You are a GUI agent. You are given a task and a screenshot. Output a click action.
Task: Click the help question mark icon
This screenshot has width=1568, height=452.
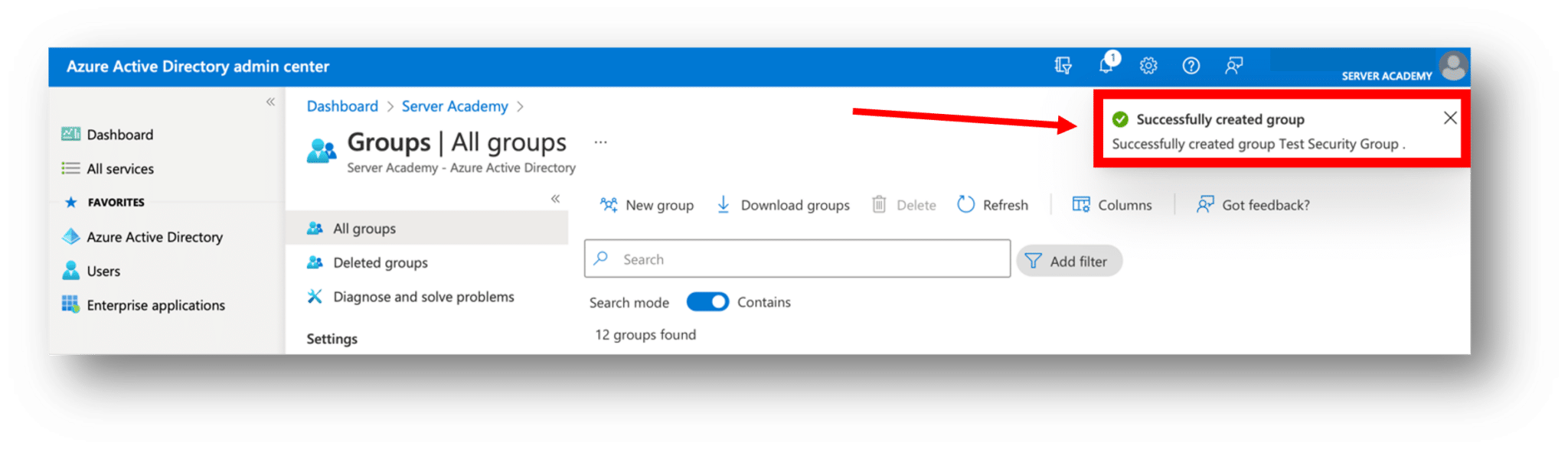pyautogui.click(x=1191, y=66)
